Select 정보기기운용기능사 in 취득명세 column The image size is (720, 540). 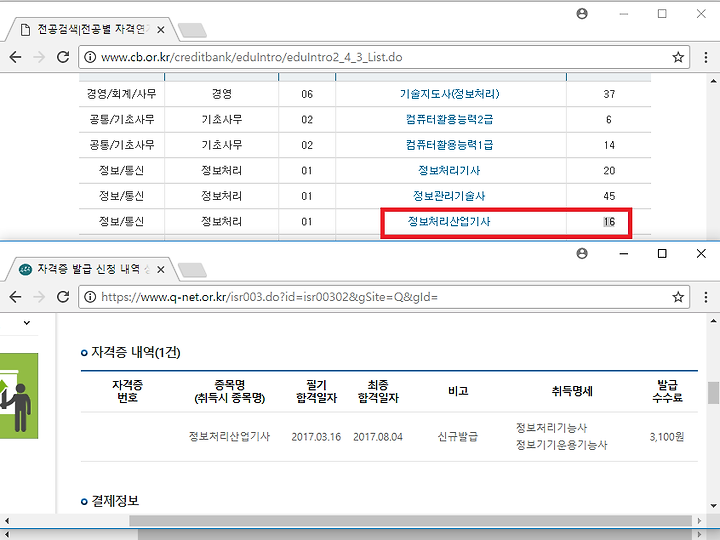tap(561, 445)
